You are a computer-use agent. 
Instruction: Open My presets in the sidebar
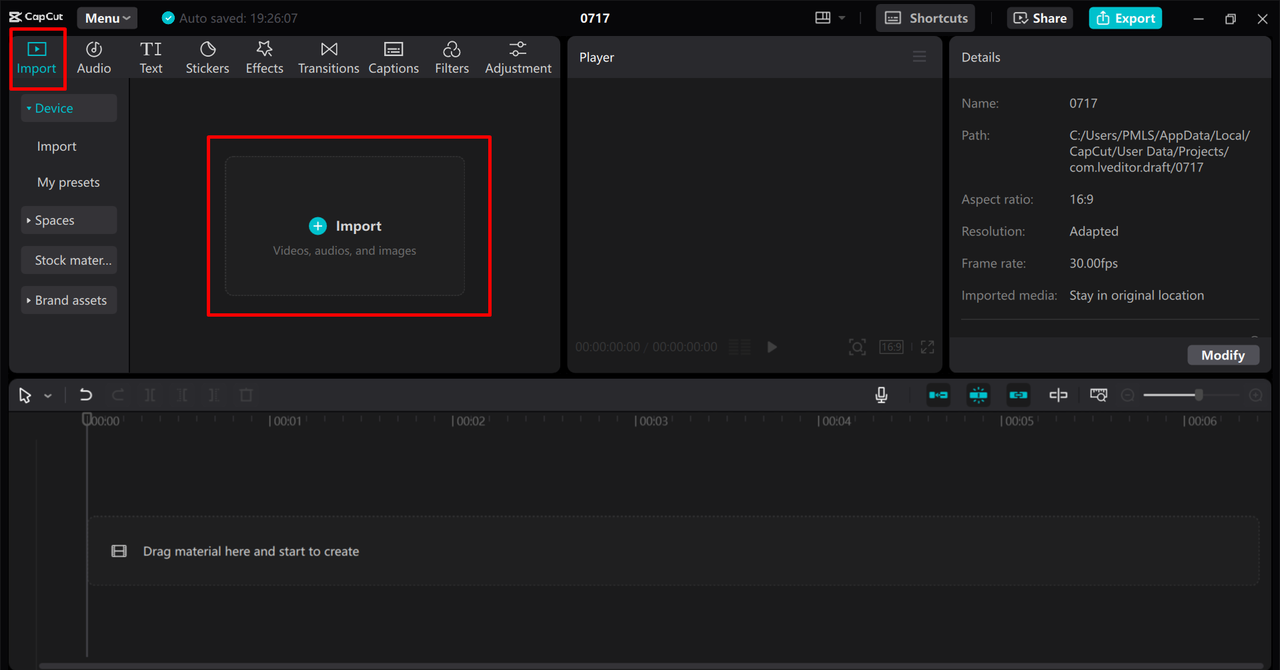[68, 182]
